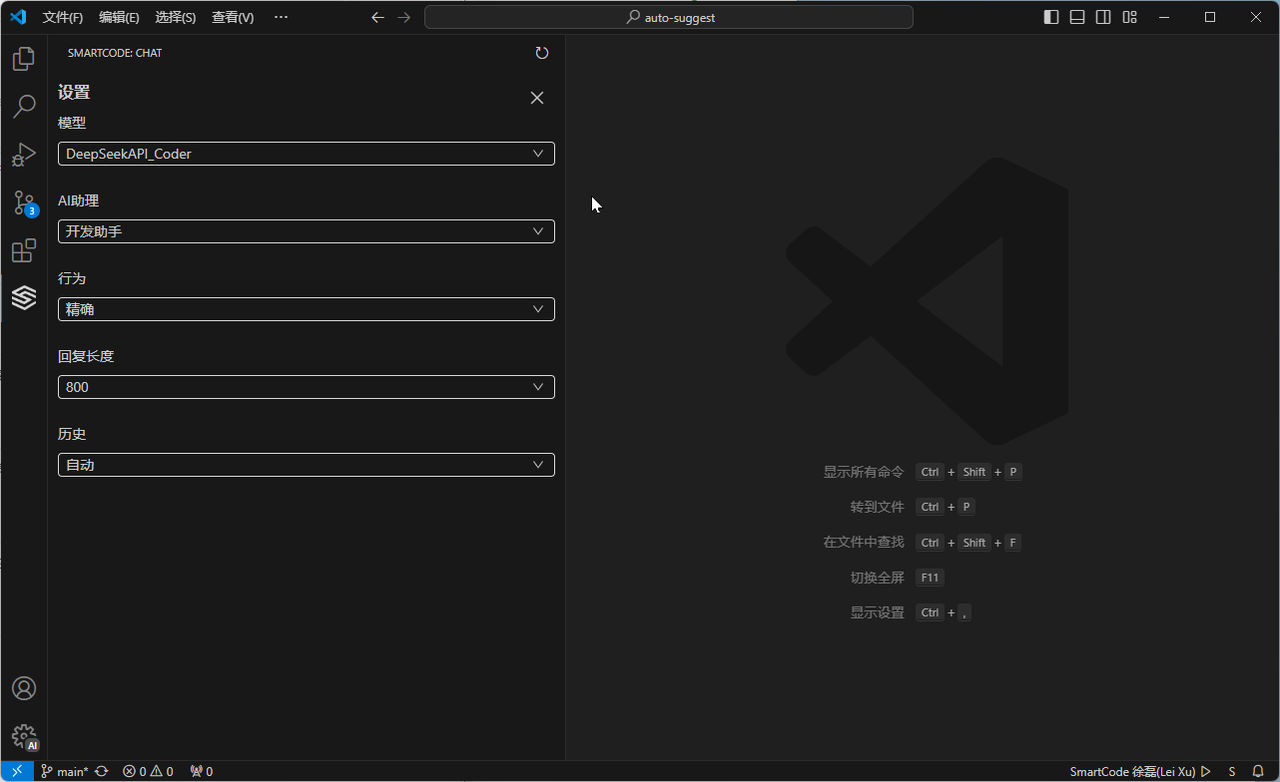Open the 选择(S) menu
This screenshot has height=782, width=1280.
pos(176,17)
